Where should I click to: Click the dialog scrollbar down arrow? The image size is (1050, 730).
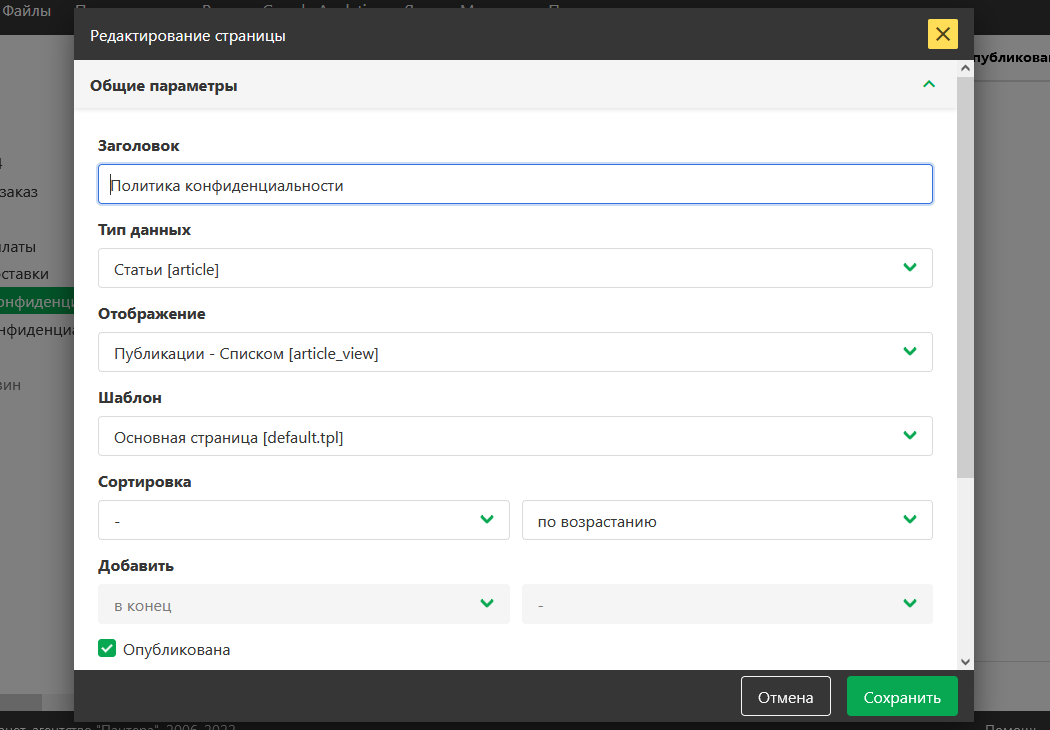click(x=965, y=661)
